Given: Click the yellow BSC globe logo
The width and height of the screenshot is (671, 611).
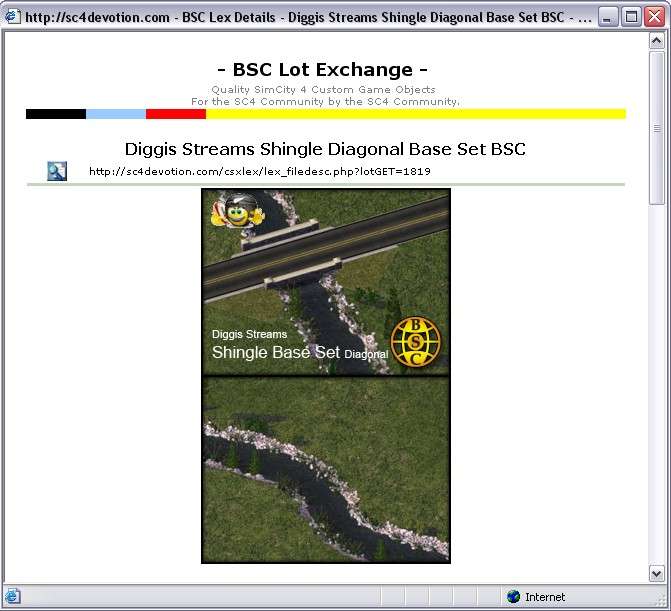Looking at the screenshot, I should 416,342.
